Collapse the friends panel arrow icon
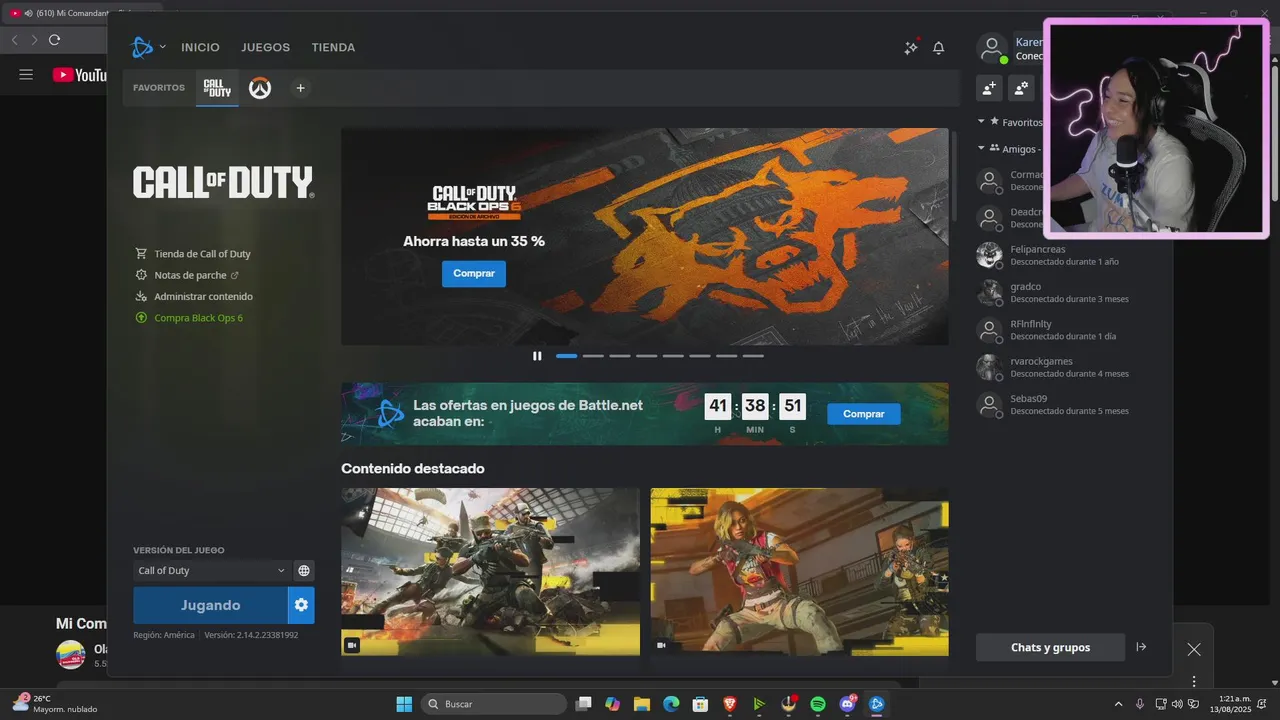This screenshot has width=1280, height=720. point(1141,647)
